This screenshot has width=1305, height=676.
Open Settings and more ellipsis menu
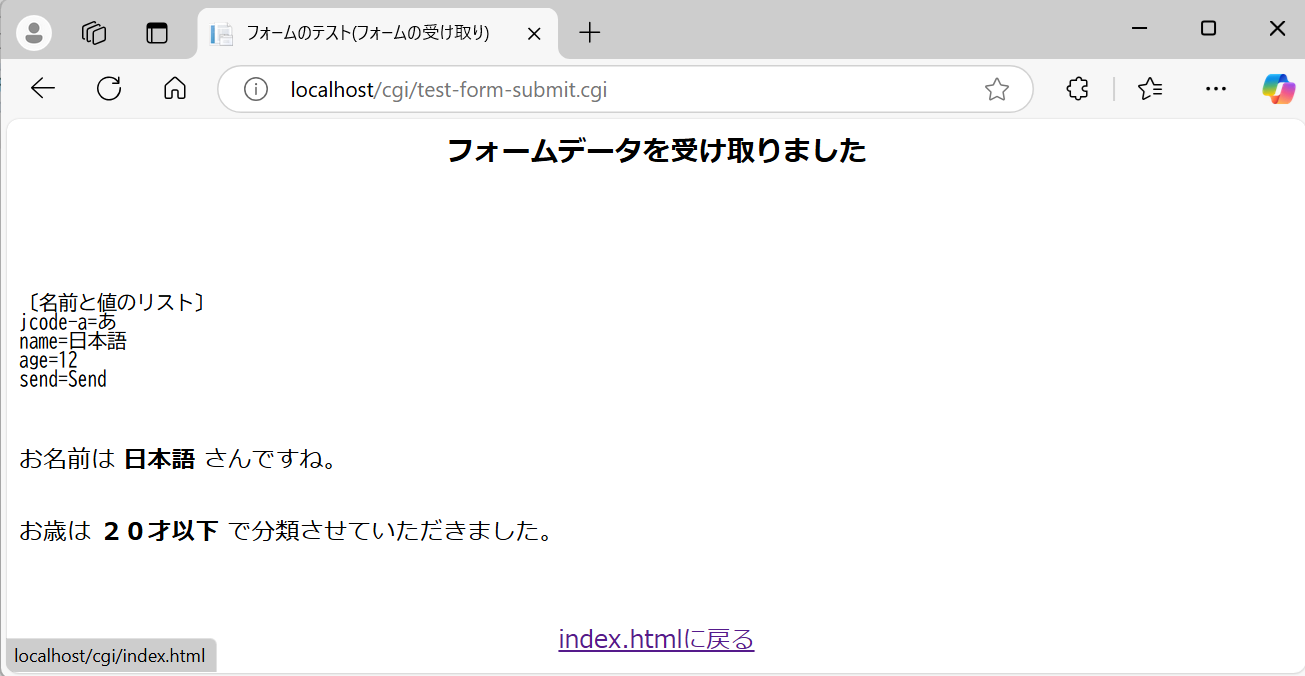tap(1216, 89)
